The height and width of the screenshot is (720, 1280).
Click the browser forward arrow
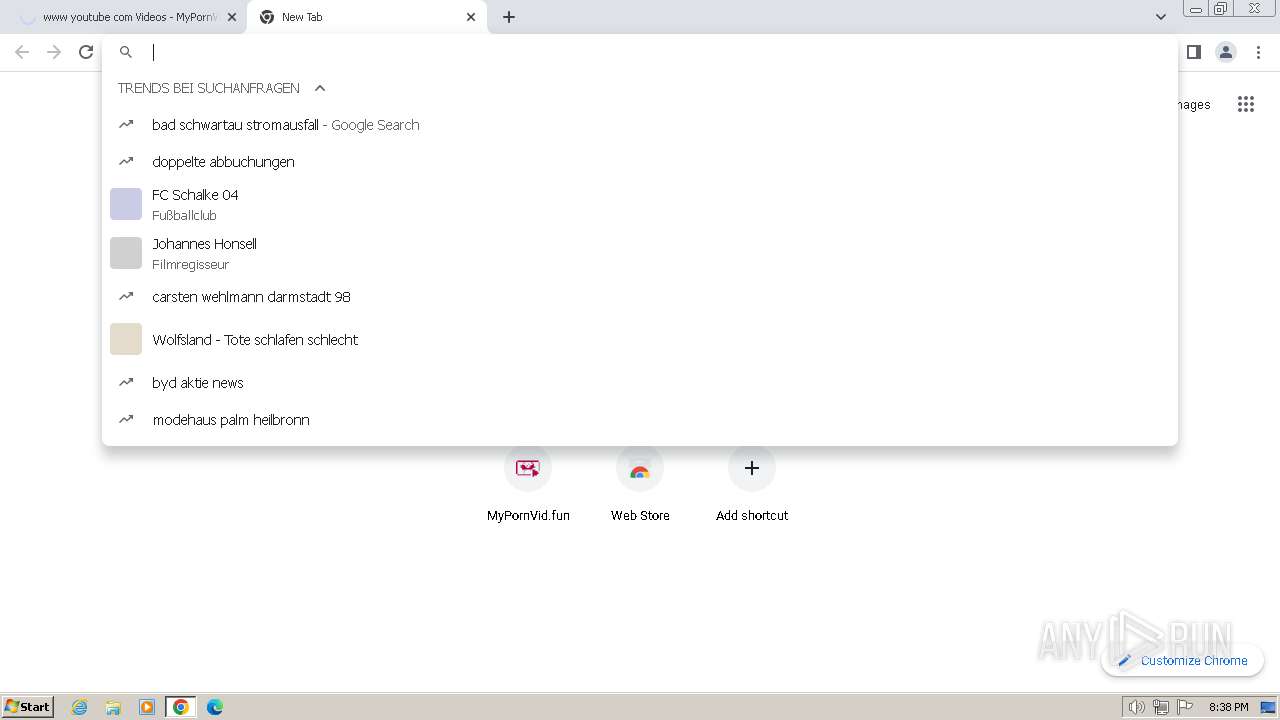pos(54,52)
